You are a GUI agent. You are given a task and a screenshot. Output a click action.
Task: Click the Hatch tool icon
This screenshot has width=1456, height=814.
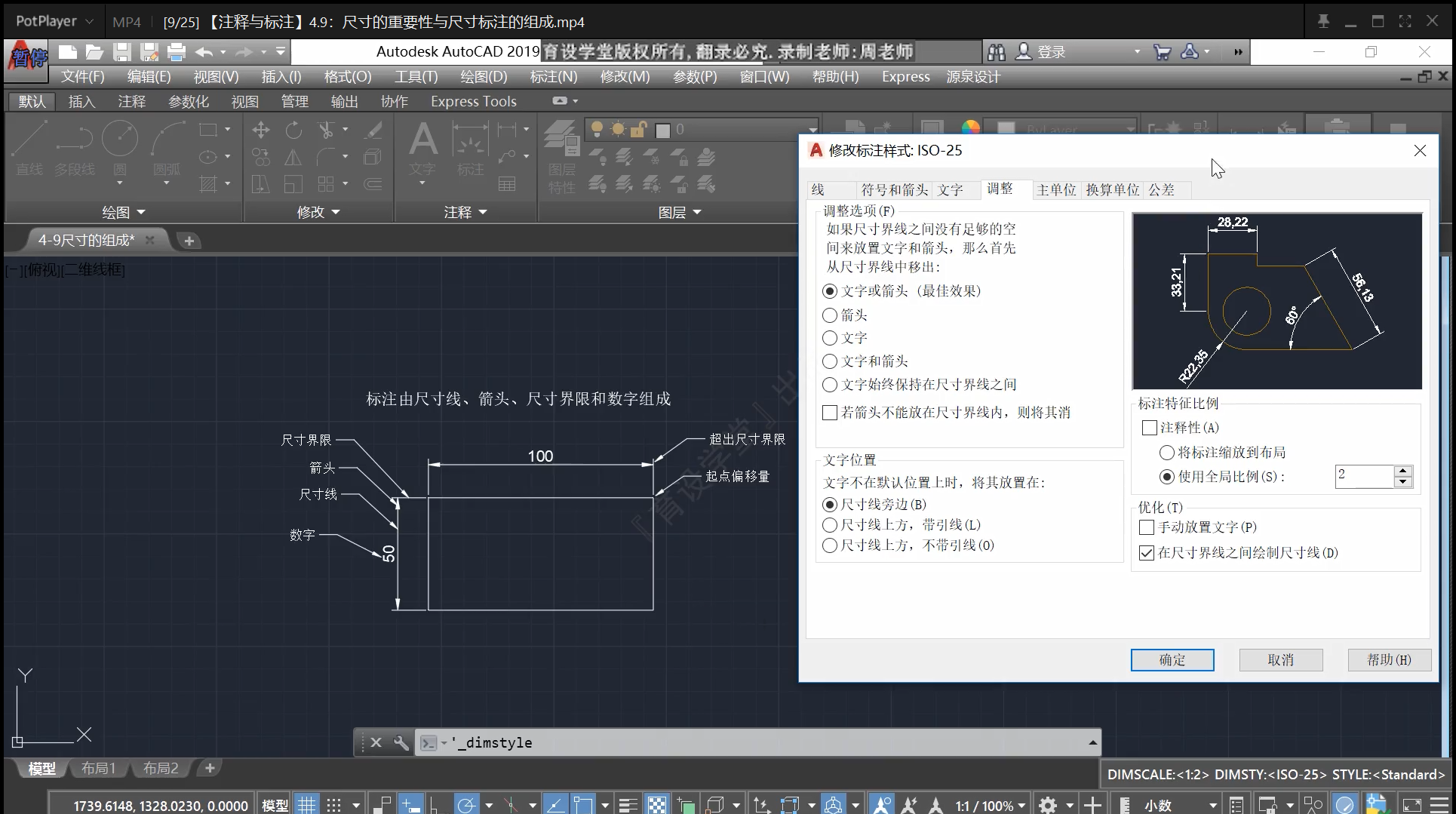(208, 184)
